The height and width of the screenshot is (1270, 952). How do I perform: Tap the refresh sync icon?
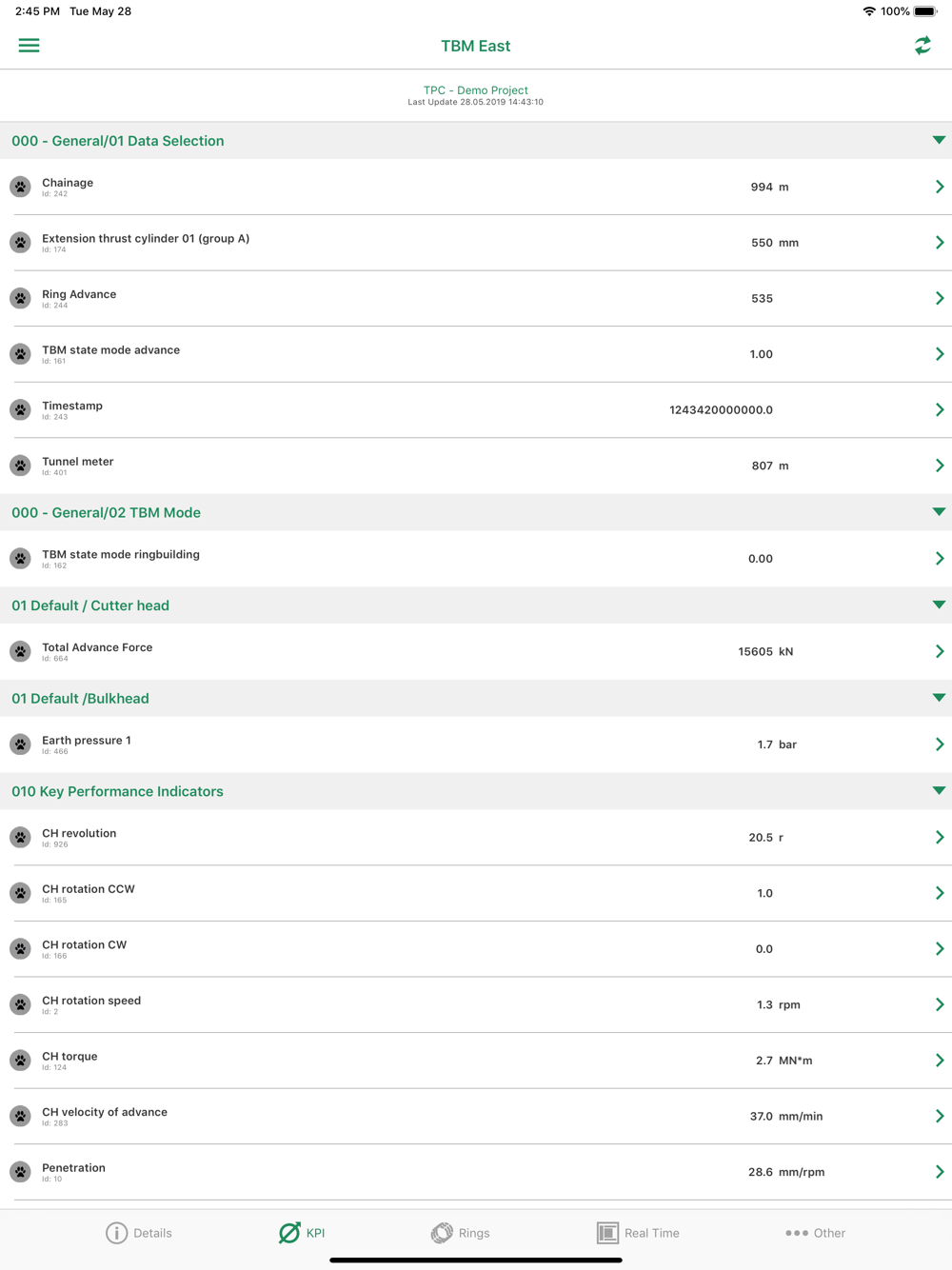[x=922, y=46]
